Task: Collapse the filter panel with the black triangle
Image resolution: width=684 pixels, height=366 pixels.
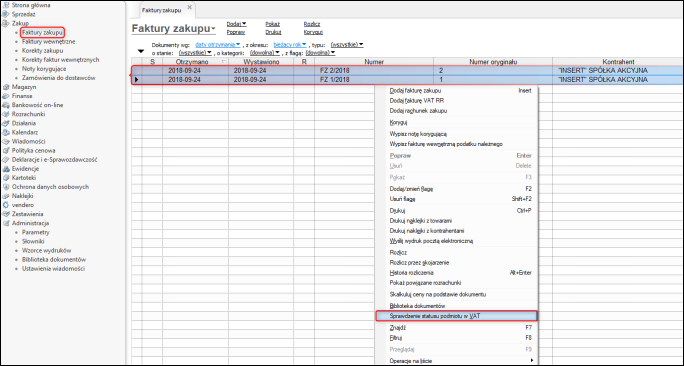Action: 141,51
